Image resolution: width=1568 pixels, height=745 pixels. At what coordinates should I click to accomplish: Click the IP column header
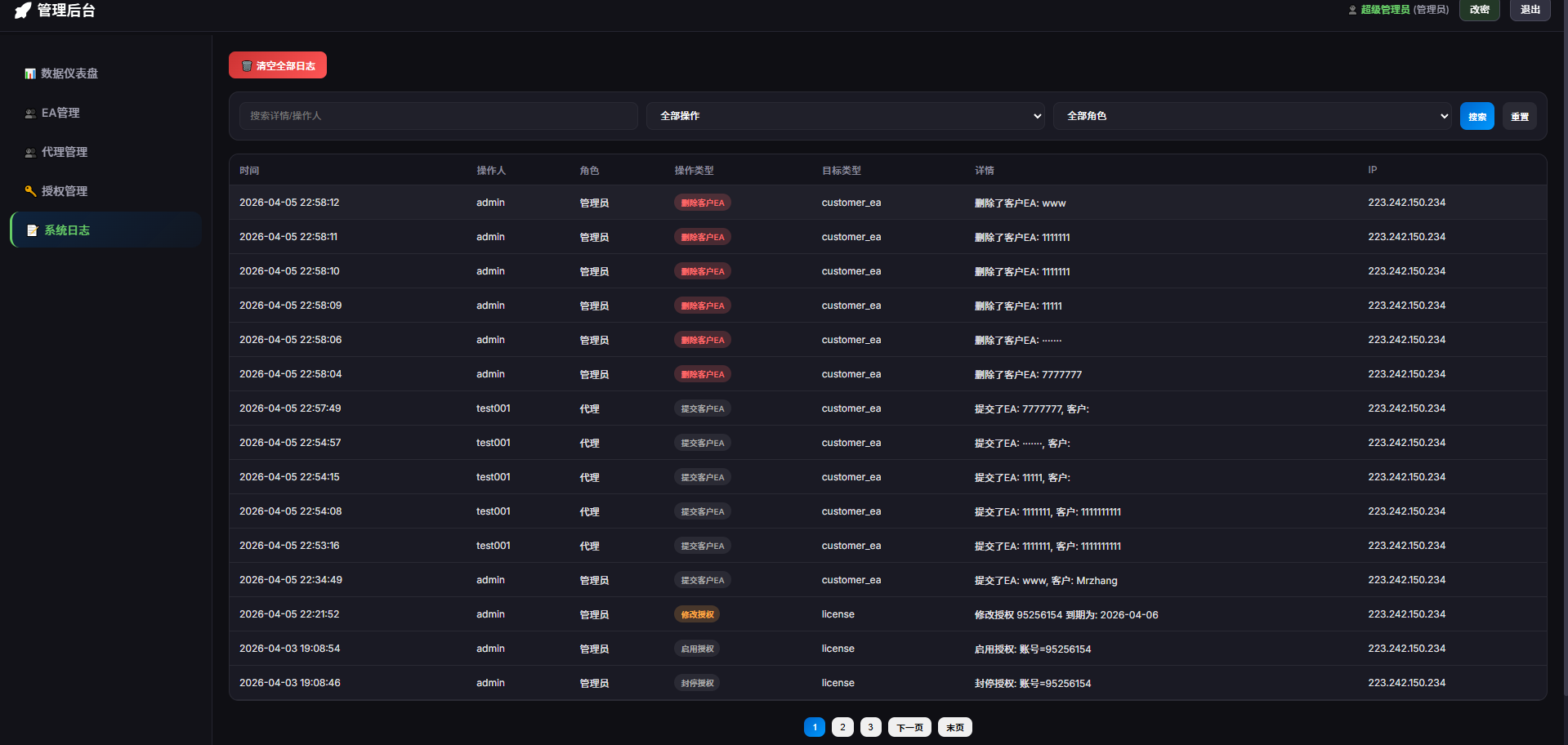pos(1373,170)
